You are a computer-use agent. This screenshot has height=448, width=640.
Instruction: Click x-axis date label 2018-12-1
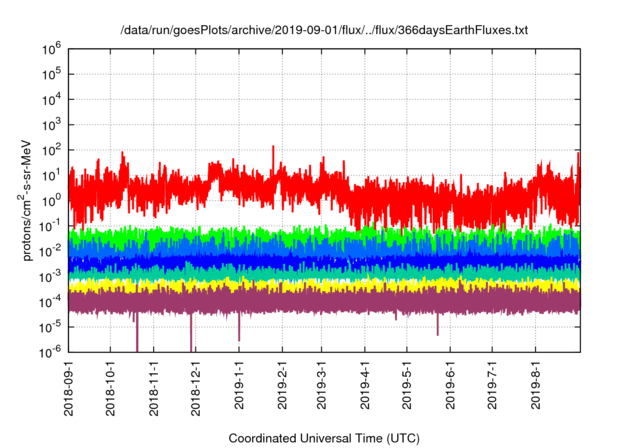point(196,388)
